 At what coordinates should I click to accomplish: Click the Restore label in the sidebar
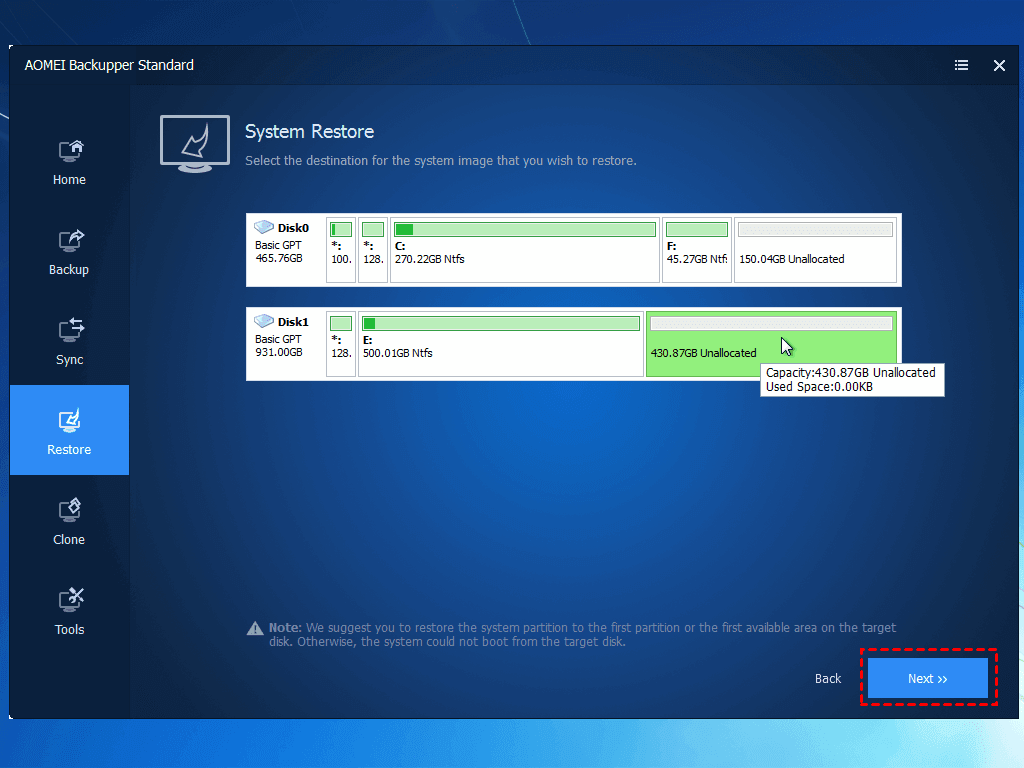(69, 449)
